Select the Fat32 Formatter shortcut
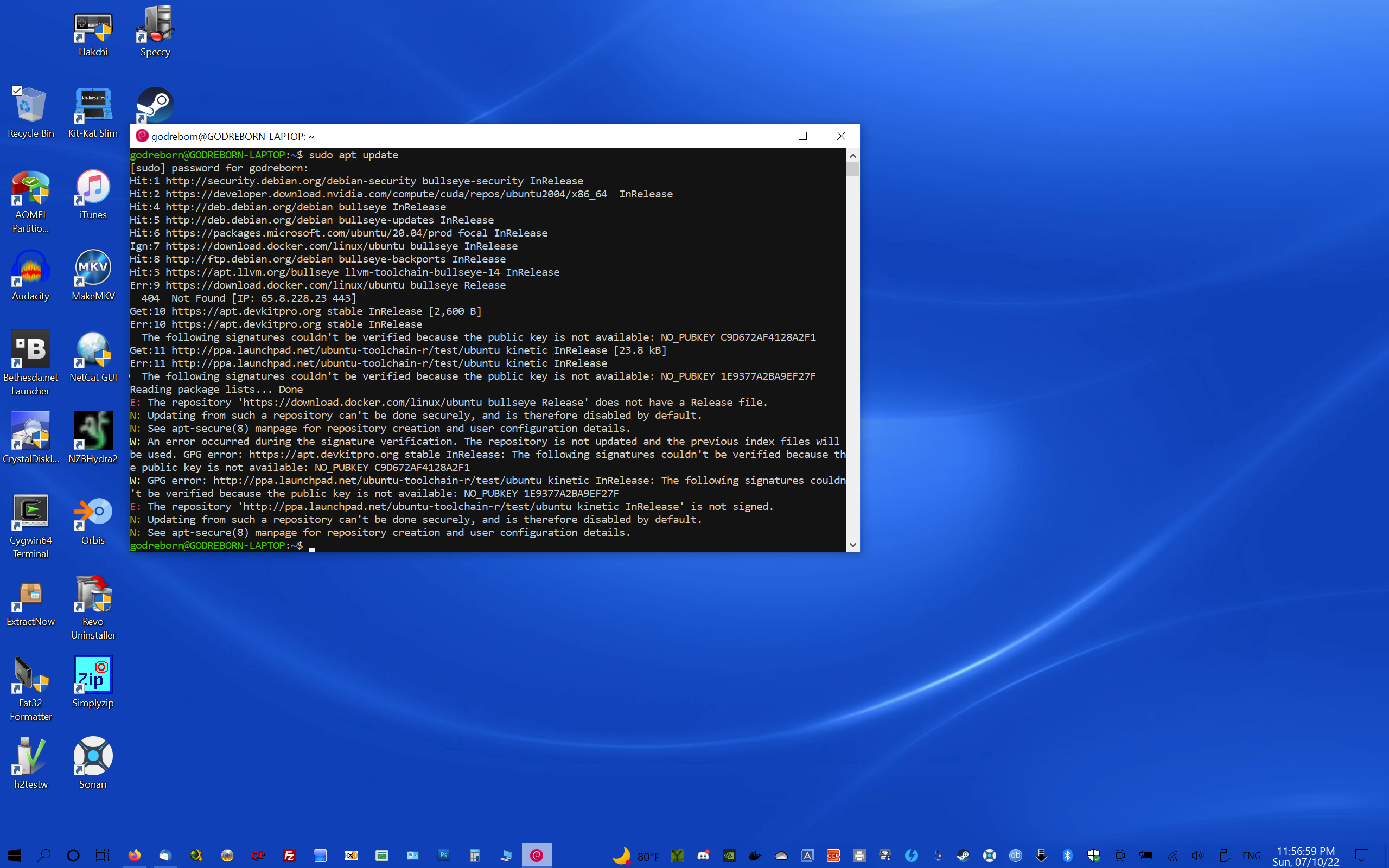The image size is (1389, 868). tap(30, 690)
